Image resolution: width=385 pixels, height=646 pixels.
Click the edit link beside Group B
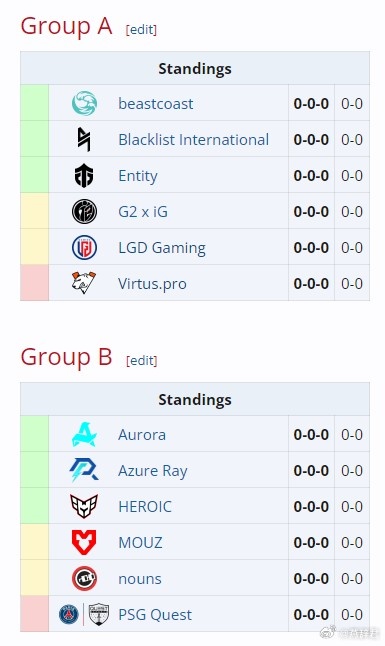(x=142, y=360)
